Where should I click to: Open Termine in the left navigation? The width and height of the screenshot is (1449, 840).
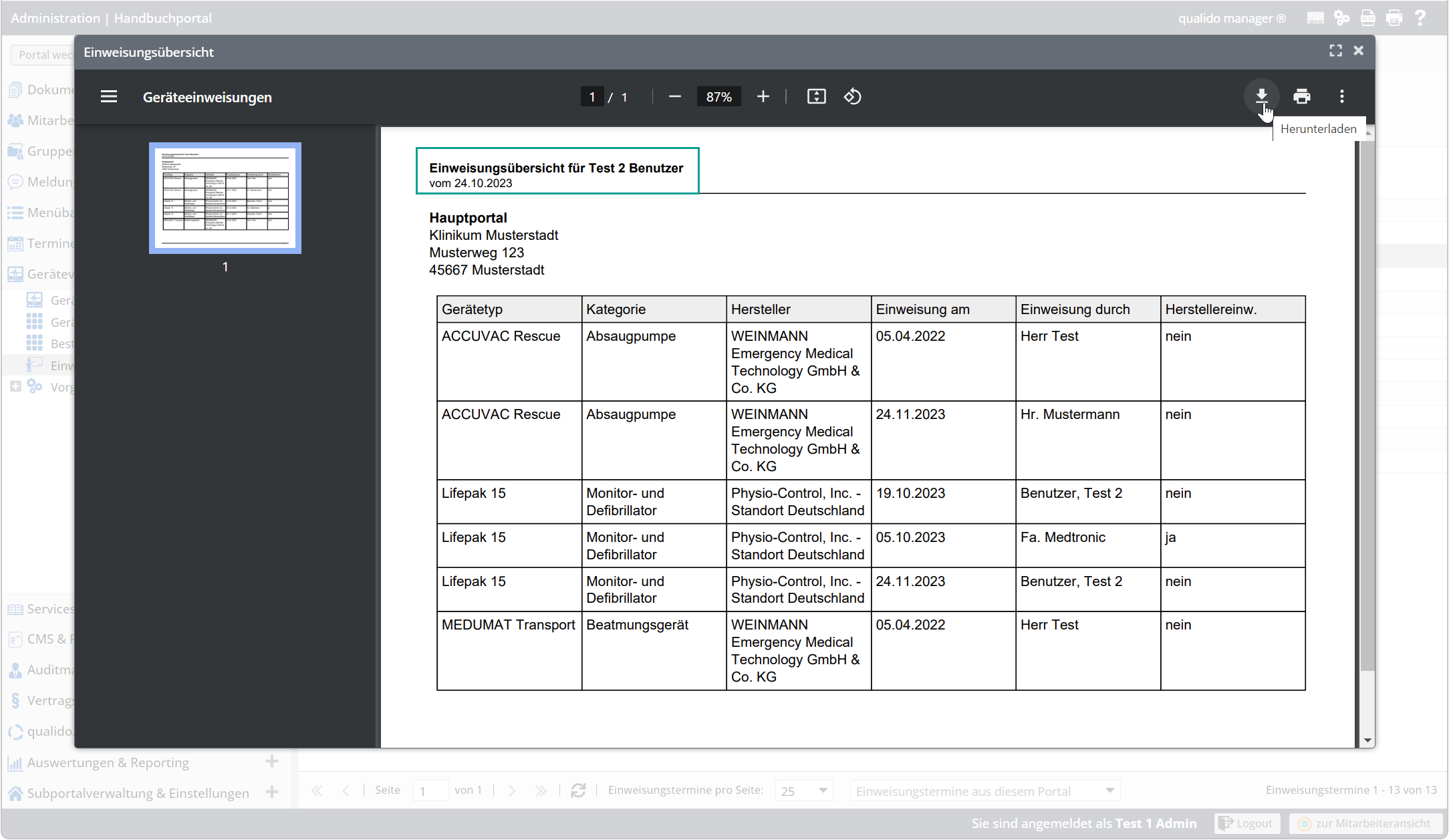41,243
